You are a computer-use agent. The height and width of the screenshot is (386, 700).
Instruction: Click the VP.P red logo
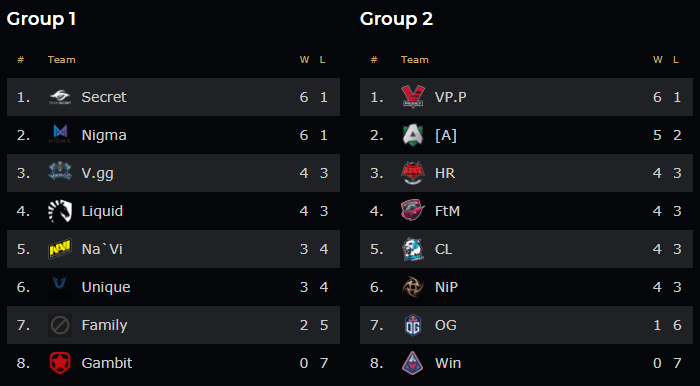pyautogui.click(x=413, y=97)
